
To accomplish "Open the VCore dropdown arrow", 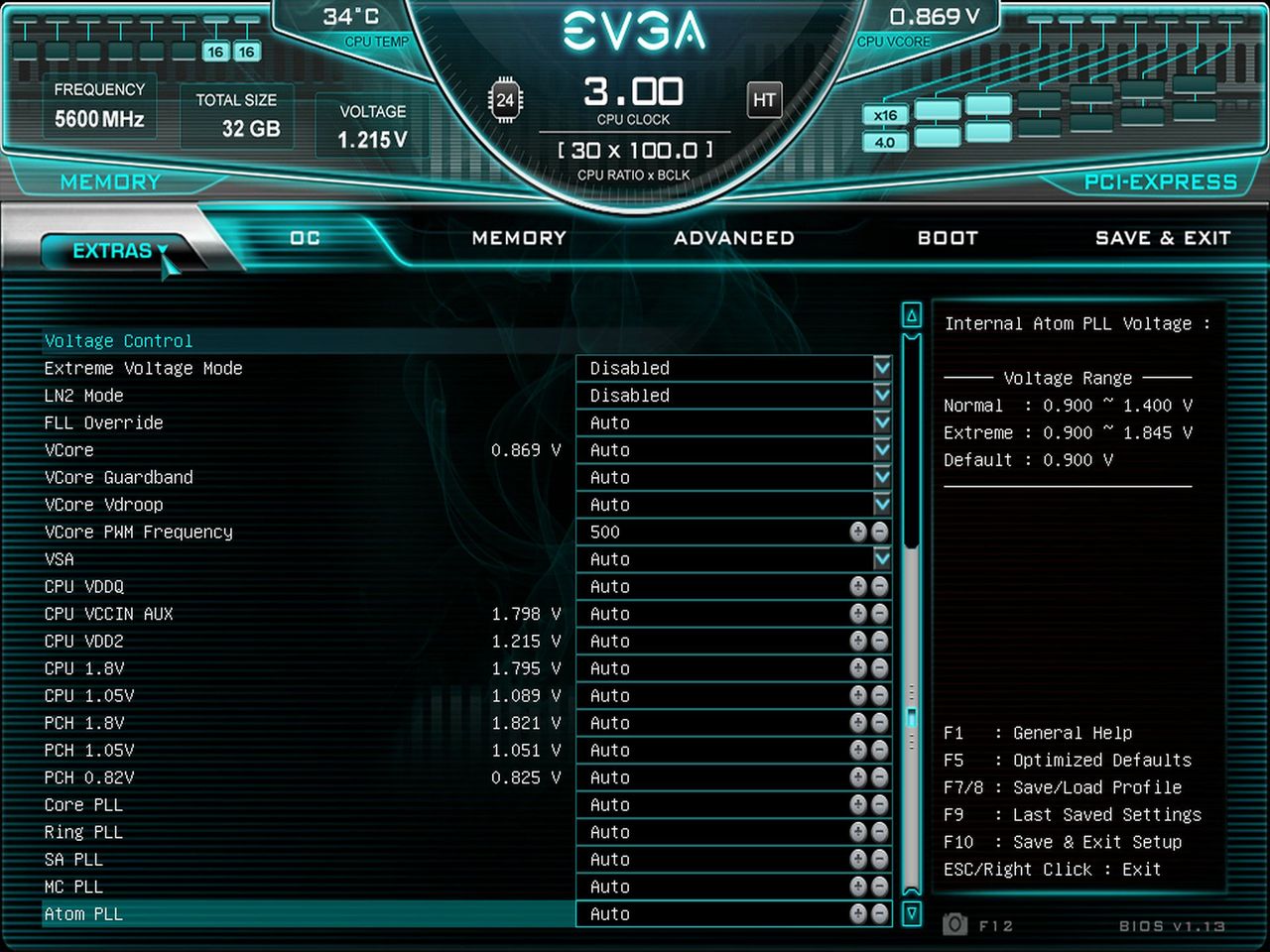I will click(x=882, y=449).
